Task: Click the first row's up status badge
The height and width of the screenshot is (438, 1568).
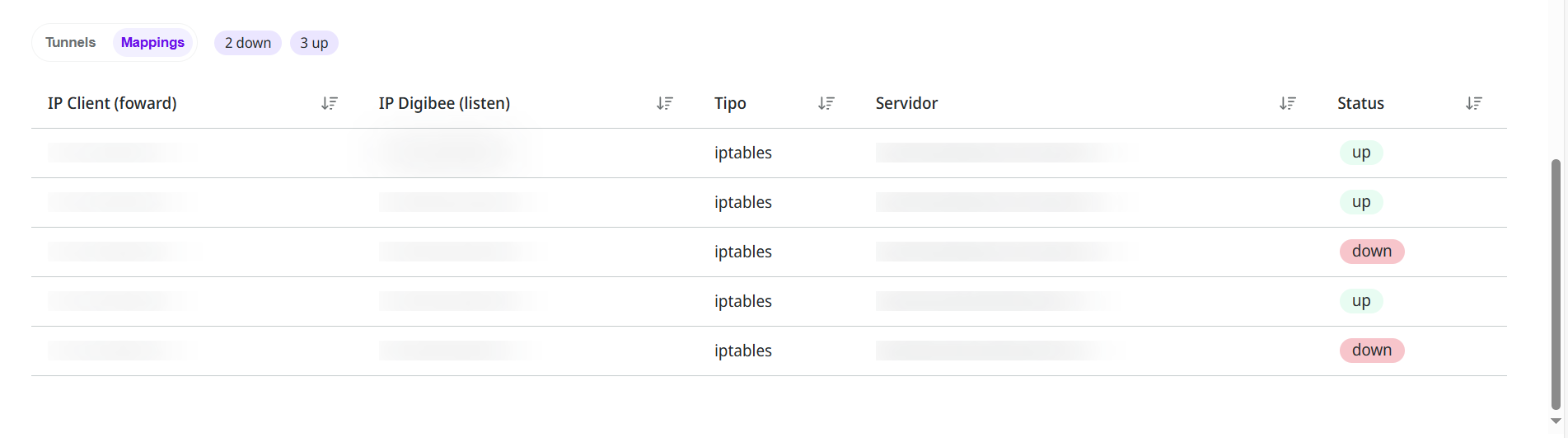Action: [x=1361, y=153]
